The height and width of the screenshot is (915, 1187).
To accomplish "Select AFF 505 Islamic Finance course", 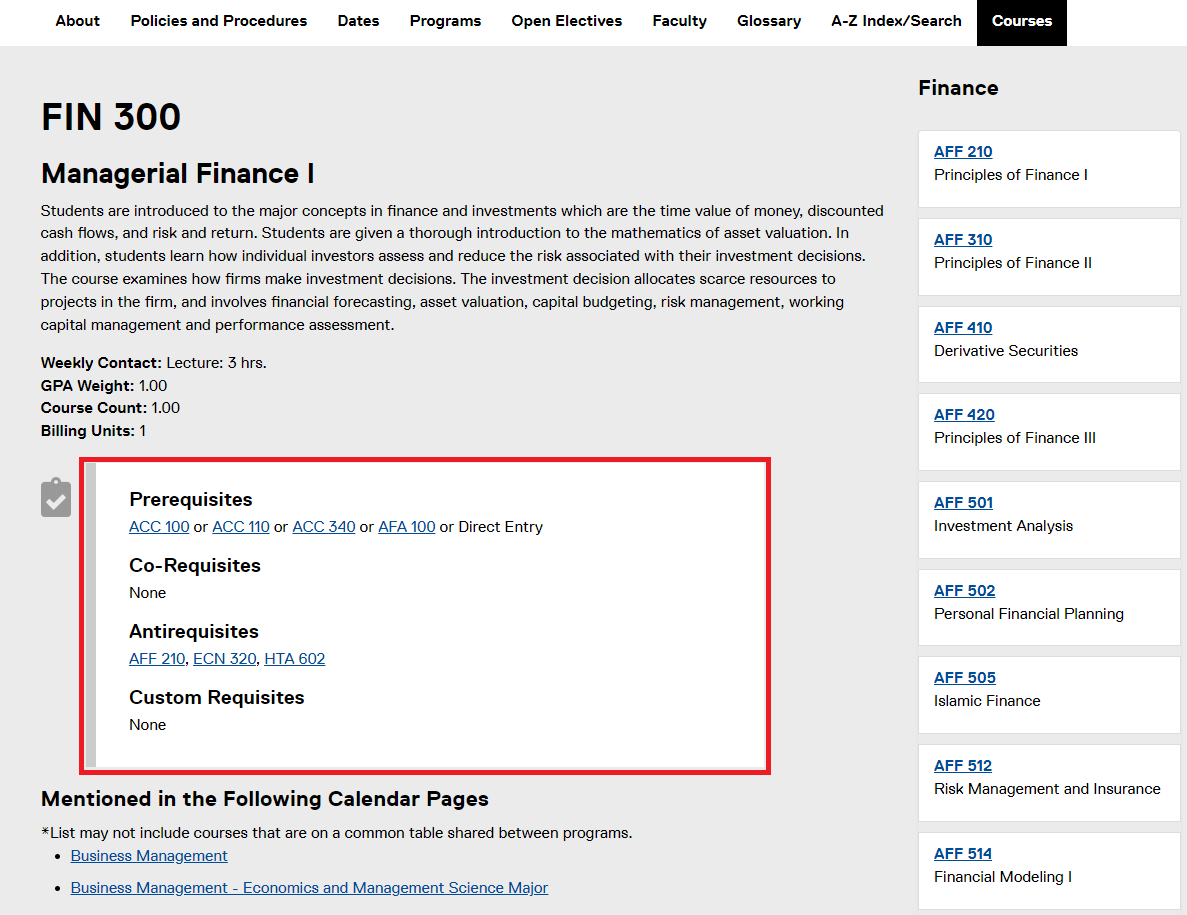I will [x=964, y=678].
